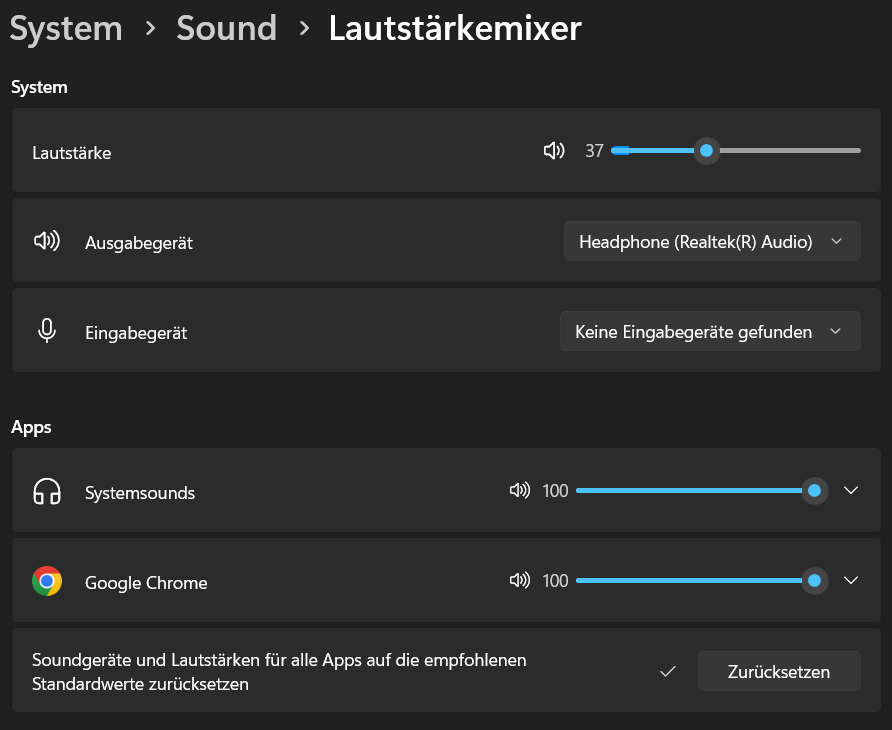Viewport: 892px width, 730px height.
Task: Click the checkmark beside Zurücksetzen
Action: point(668,672)
